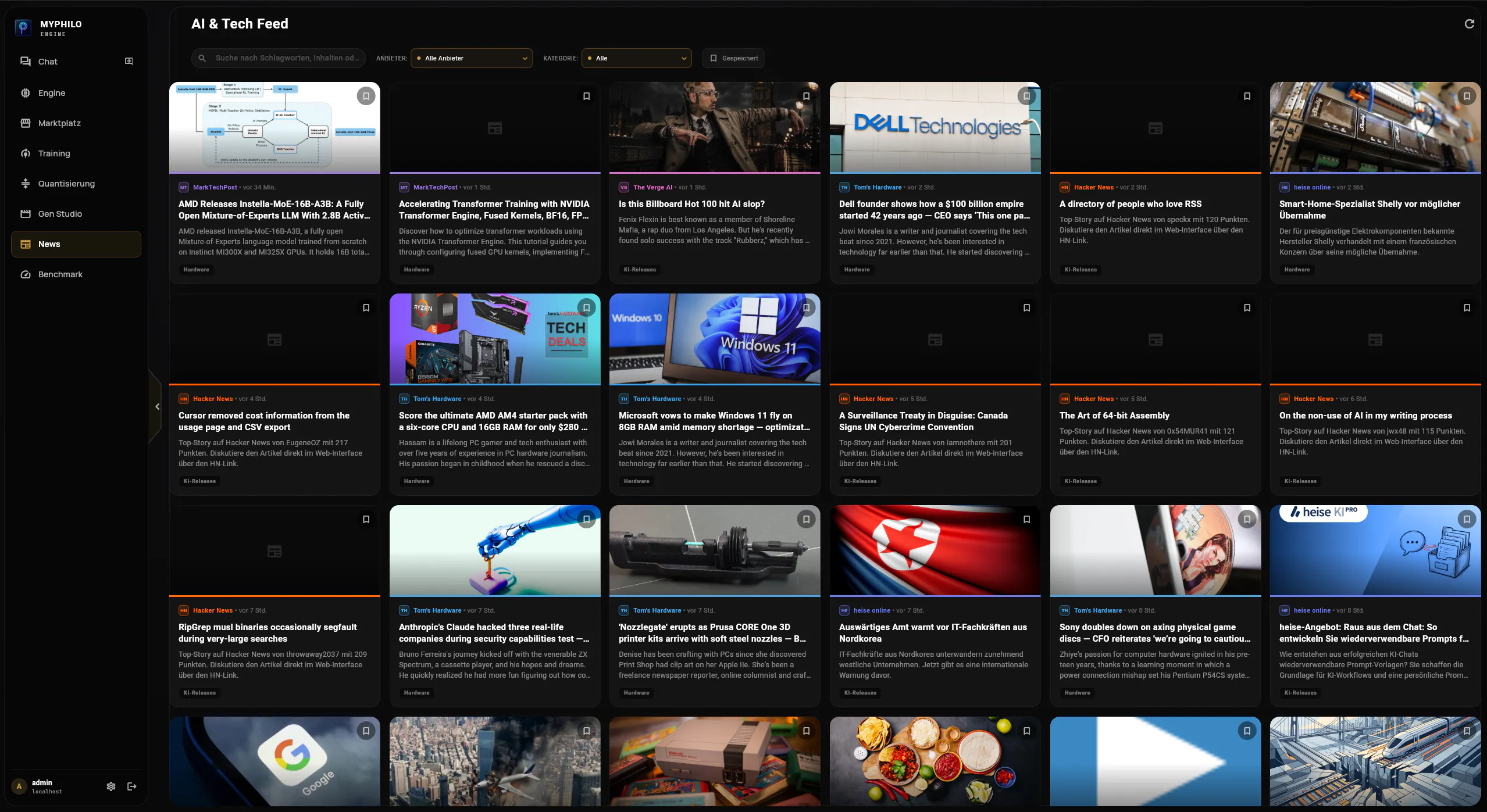The image size is (1487, 812).
Task: Open Gen Studio
Action: pyautogui.click(x=76, y=214)
